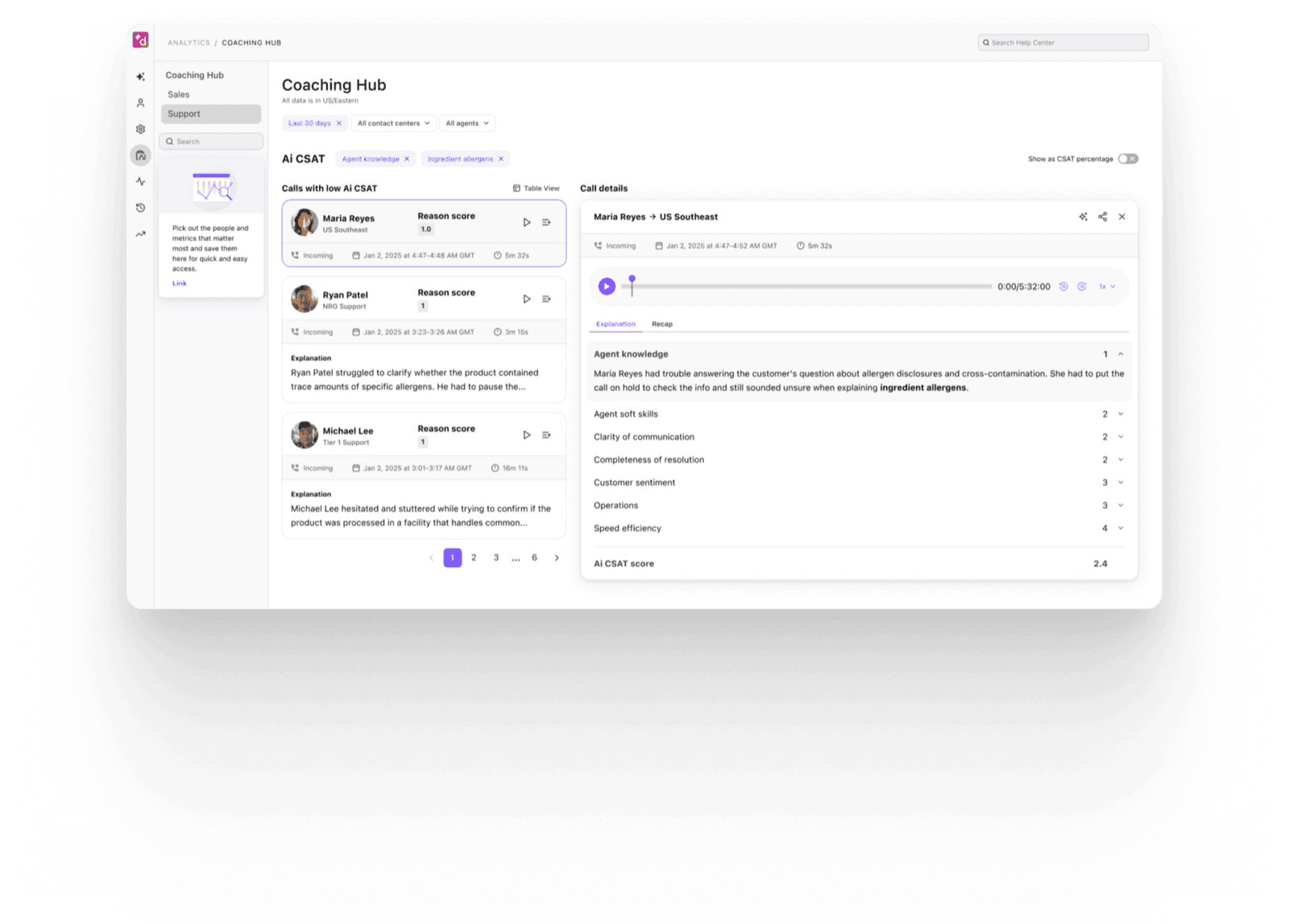Toggle Show as CSAT percentage switch
1289x924 pixels.
coord(1128,159)
